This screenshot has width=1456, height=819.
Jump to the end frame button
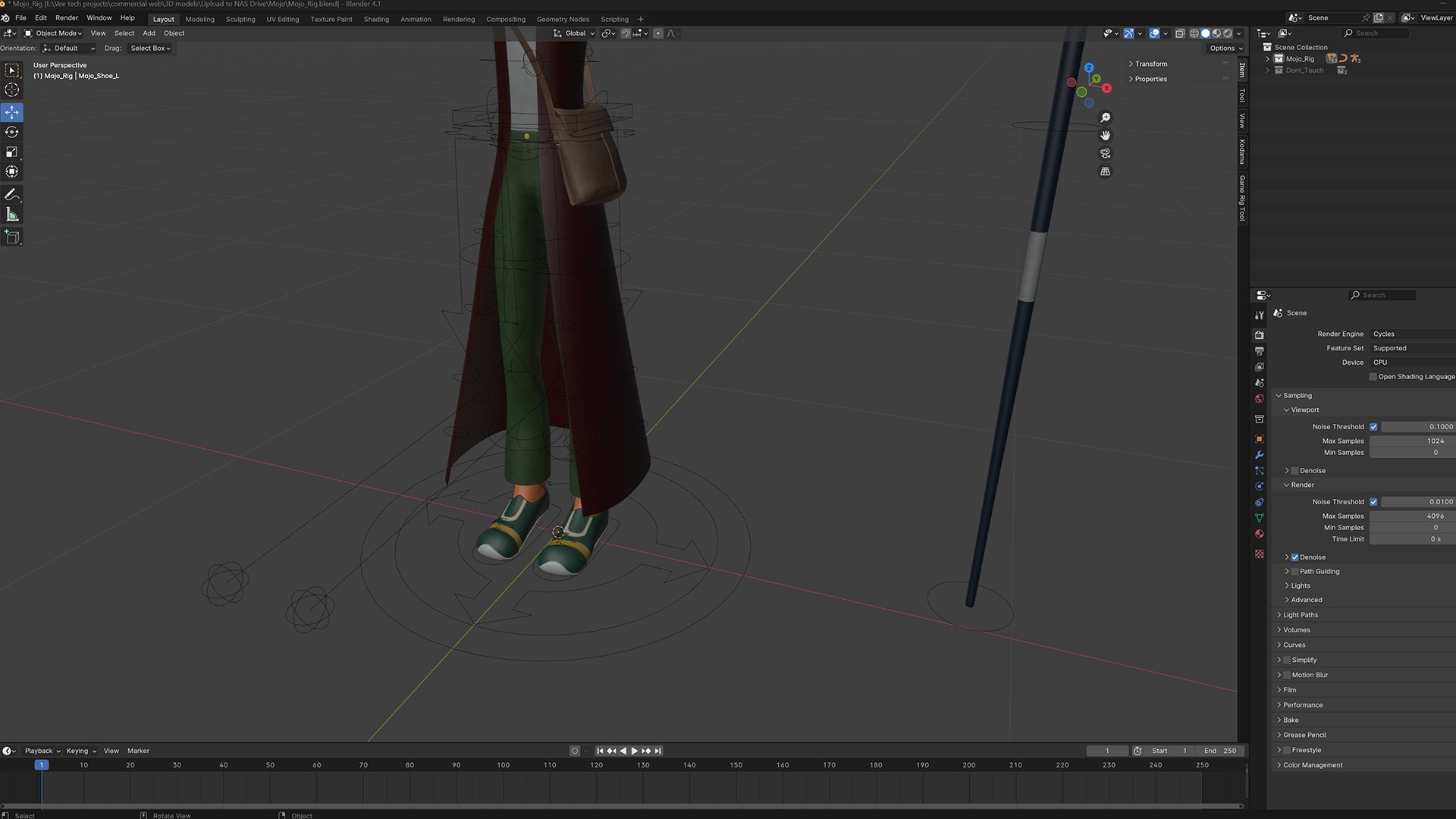click(x=658, y=751)
